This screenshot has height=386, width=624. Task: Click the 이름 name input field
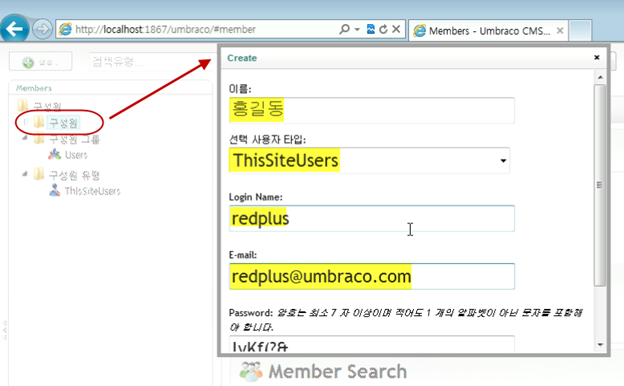(x=372, y=110)
